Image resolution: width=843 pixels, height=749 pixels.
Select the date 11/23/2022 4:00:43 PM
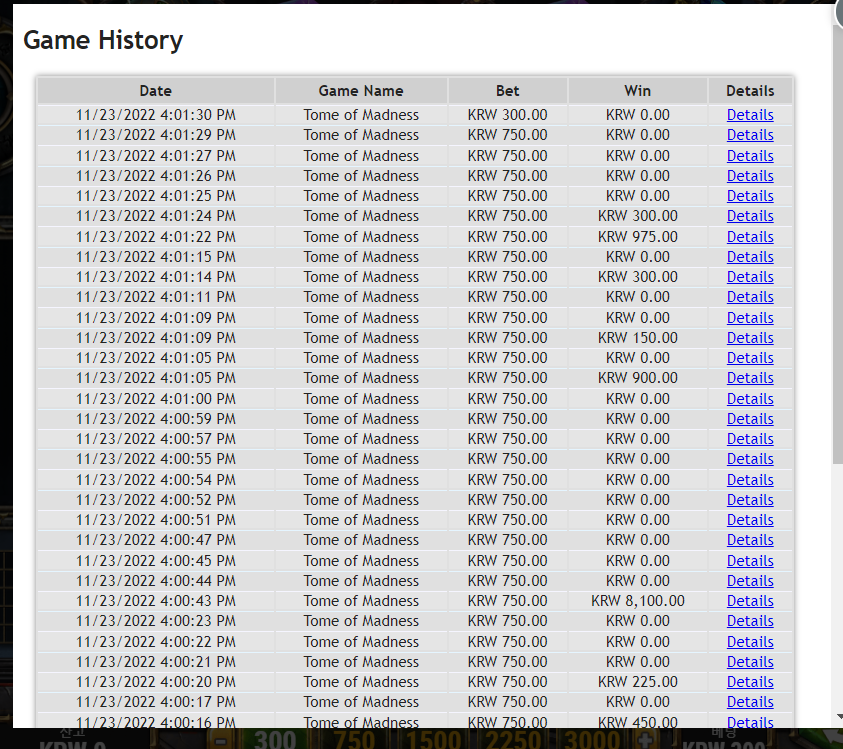[x=155, y=601]
